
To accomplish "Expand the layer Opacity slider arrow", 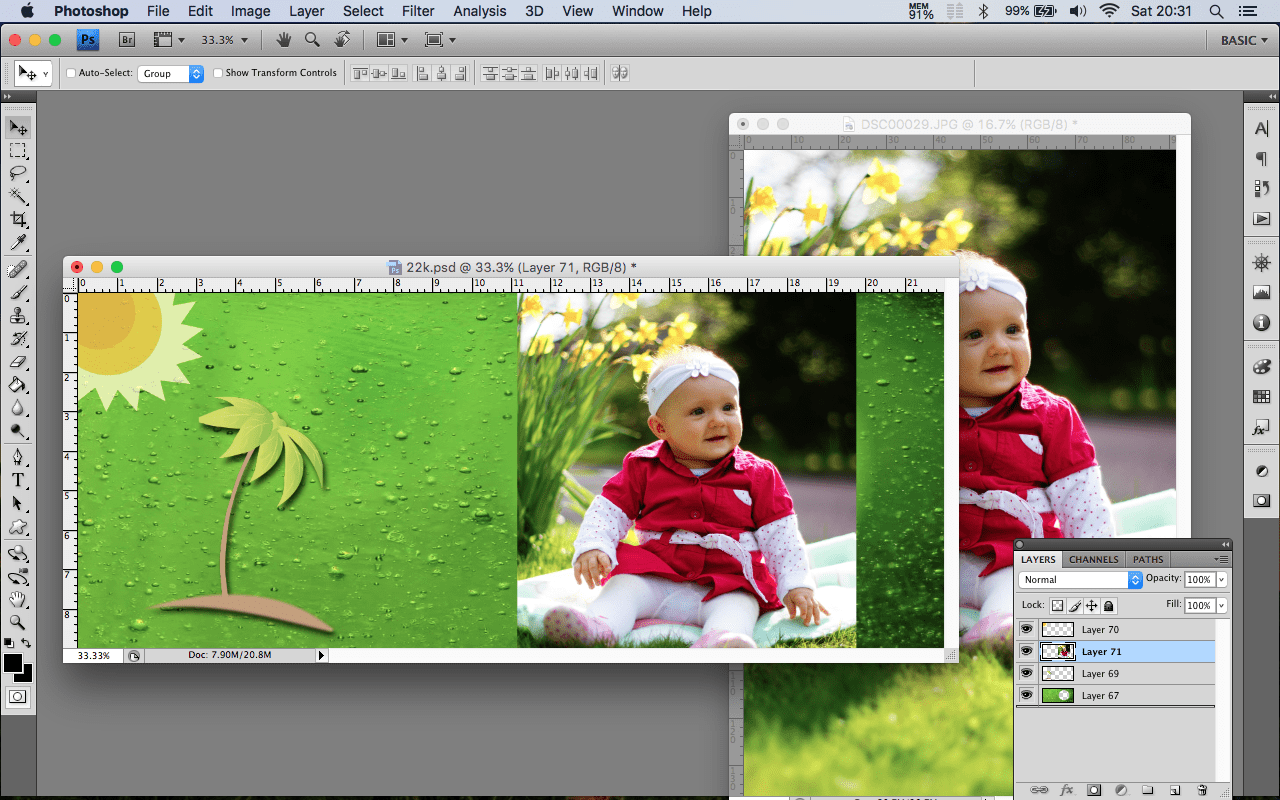I will (x=1222, y=580).
